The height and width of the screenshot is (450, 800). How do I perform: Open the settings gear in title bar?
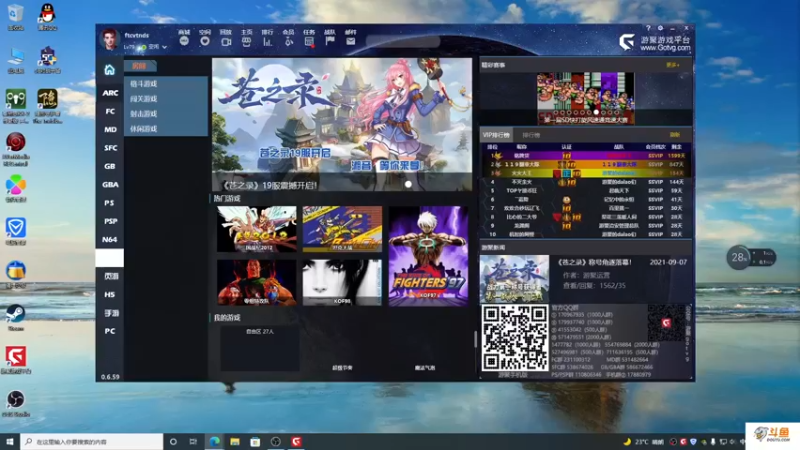point(660,28)
